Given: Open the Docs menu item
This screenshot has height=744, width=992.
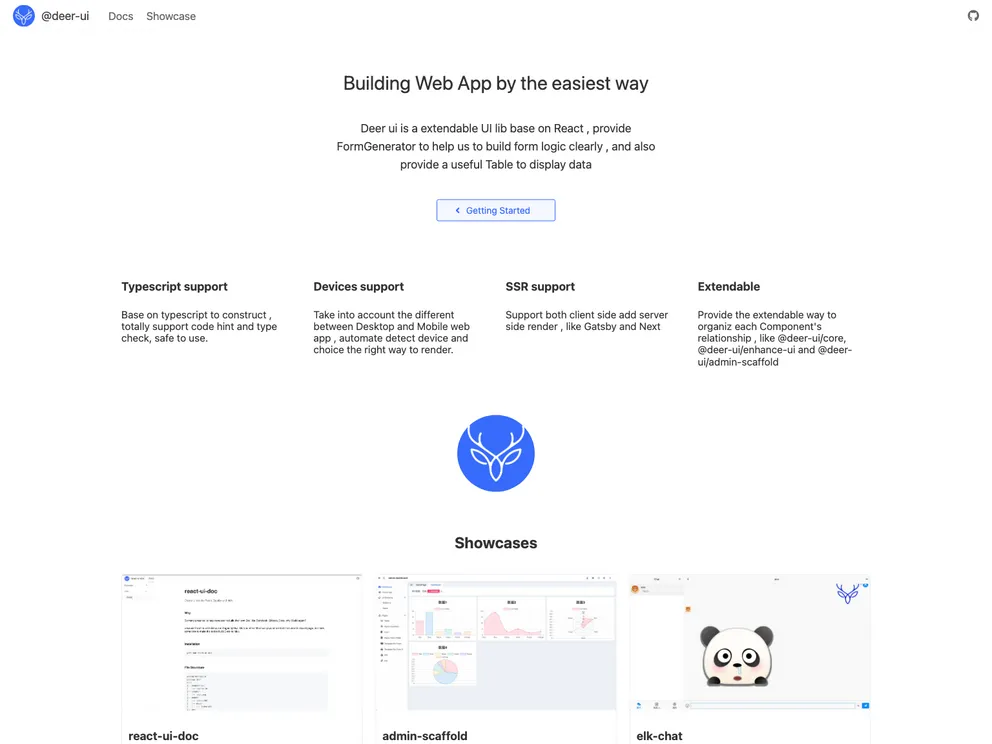Looking at the screenshot, I should (x=120, y=16).
